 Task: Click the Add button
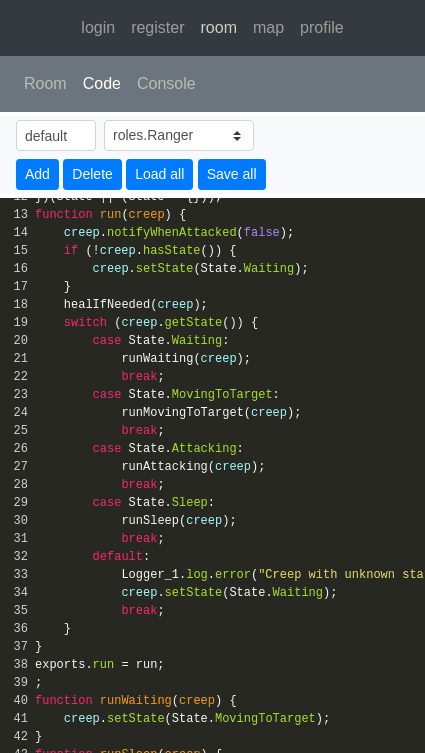[x=37, y=174]
